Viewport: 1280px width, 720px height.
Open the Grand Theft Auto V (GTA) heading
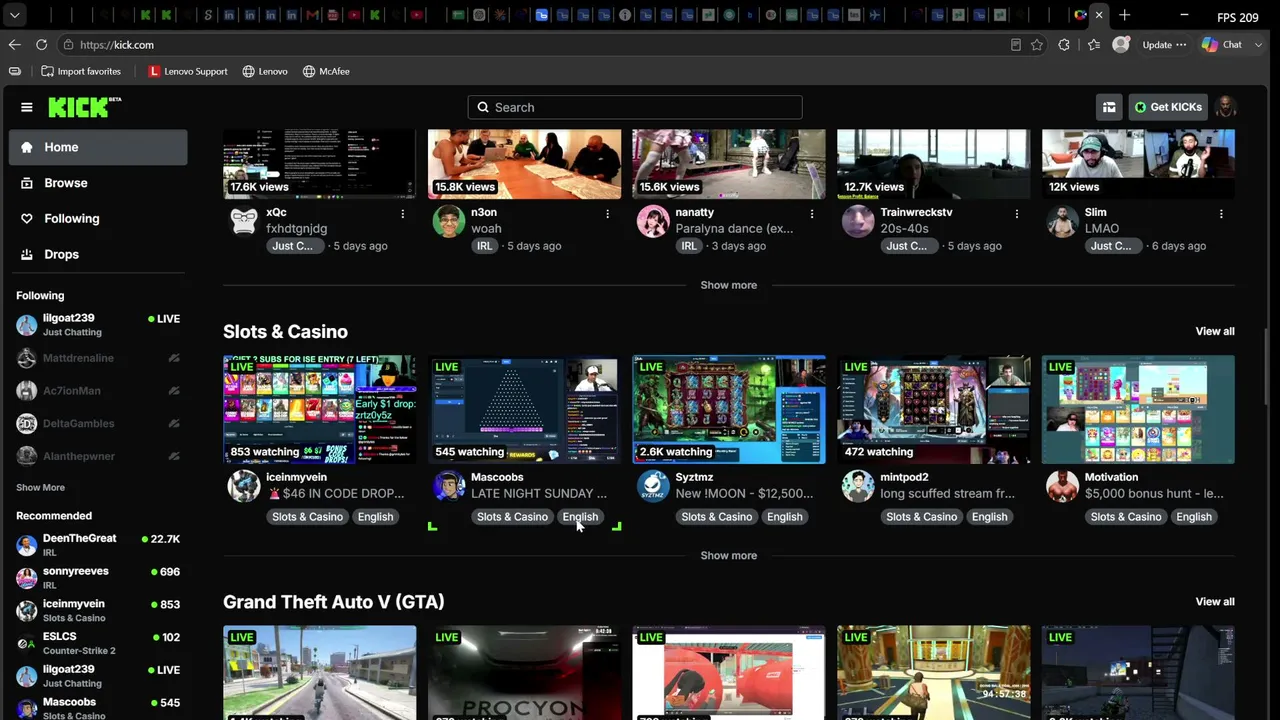point(333,601)
